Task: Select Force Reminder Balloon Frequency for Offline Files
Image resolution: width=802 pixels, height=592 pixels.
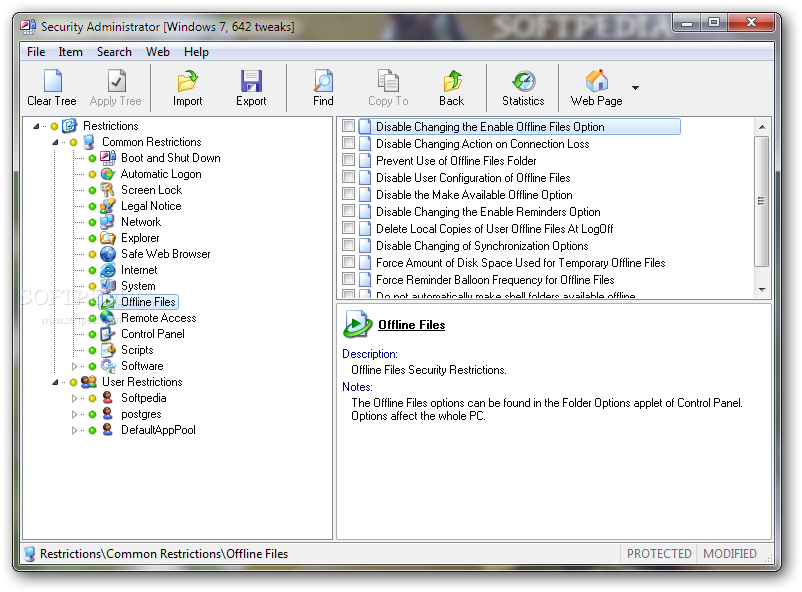Action: pyautogui.click(x=495, y=279)
